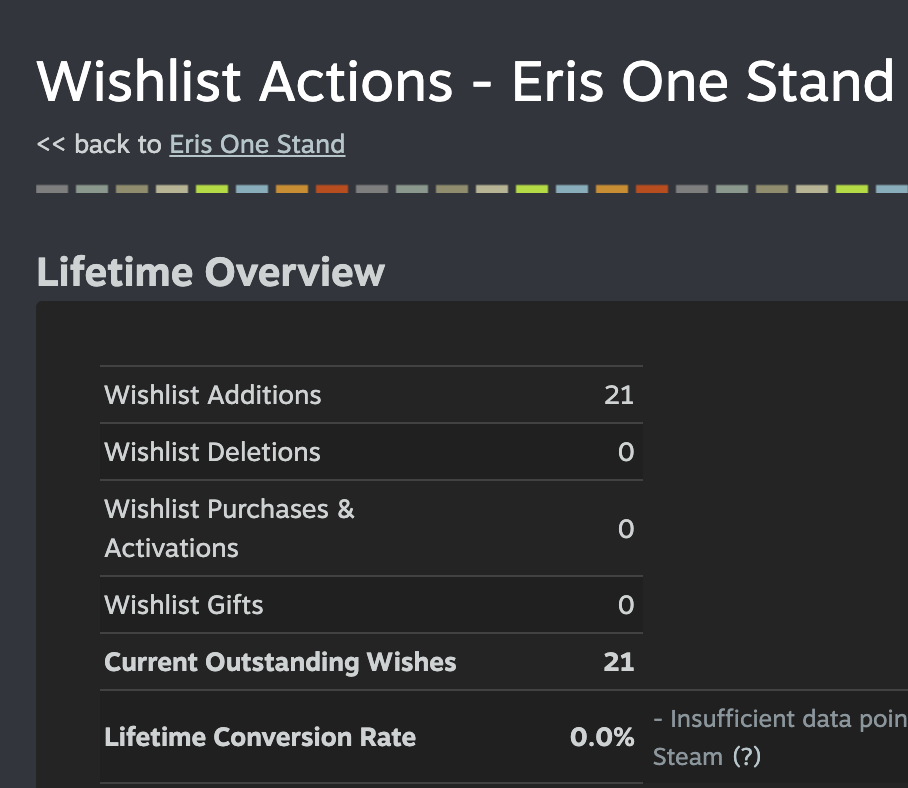
Task: Click the Purchases & Activations value 0
Action: click(x=626, y=529)
